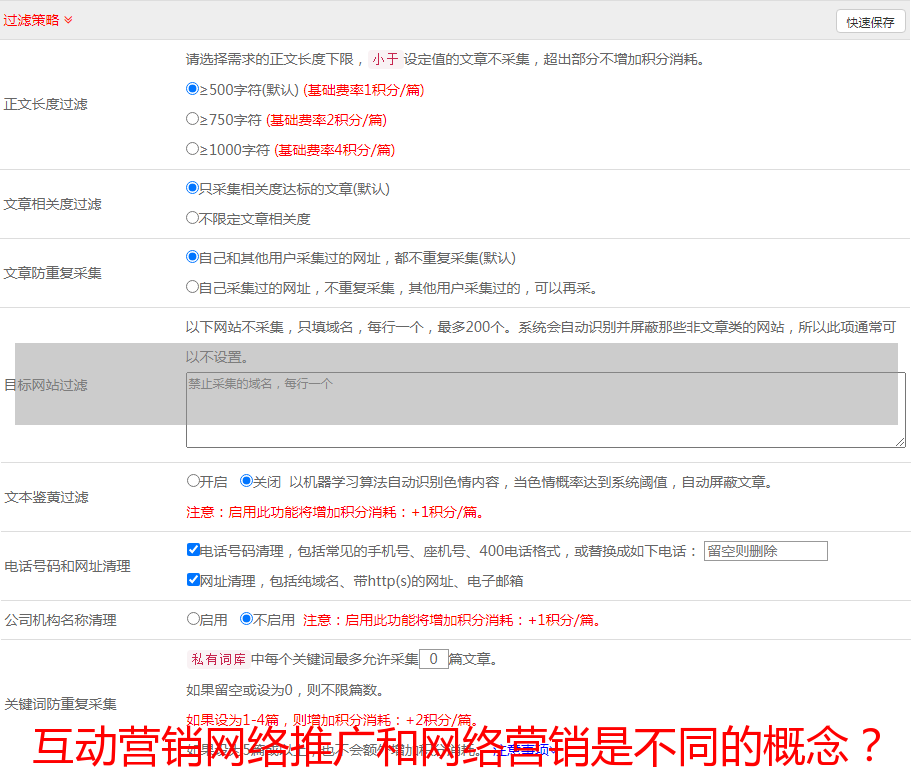This screenshot has width=912, height=768.
Task: Click the 留空则删除 phone replacement field
Action: pyautogui.click(x=765, y=551)
